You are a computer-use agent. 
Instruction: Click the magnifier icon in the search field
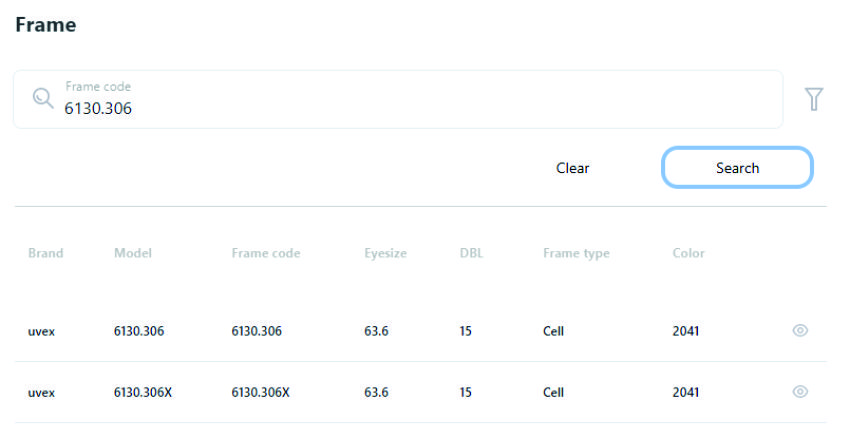tap(43, 99)
